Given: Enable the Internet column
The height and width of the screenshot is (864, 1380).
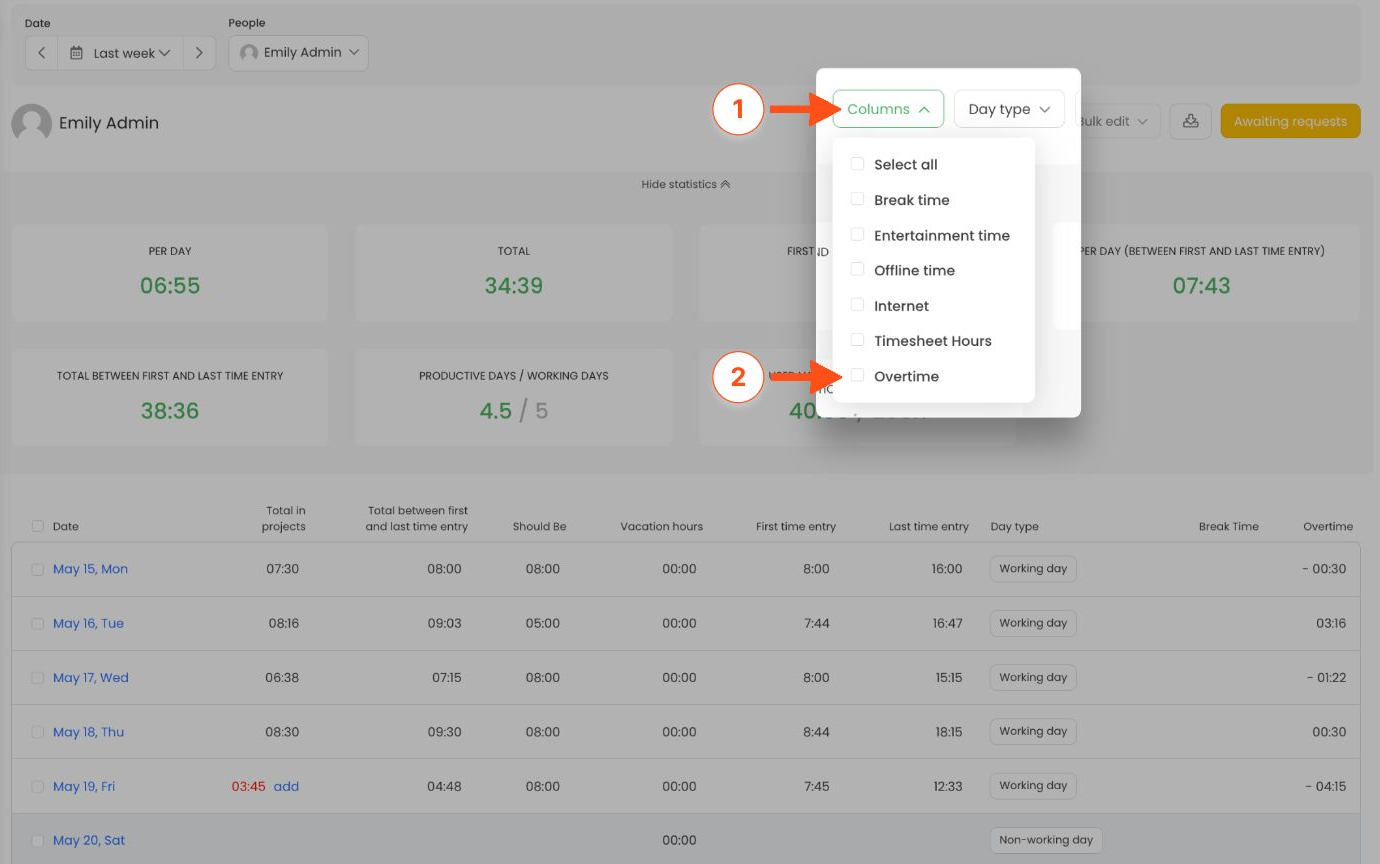Looking at the screenshot, I should pos(857,305).
